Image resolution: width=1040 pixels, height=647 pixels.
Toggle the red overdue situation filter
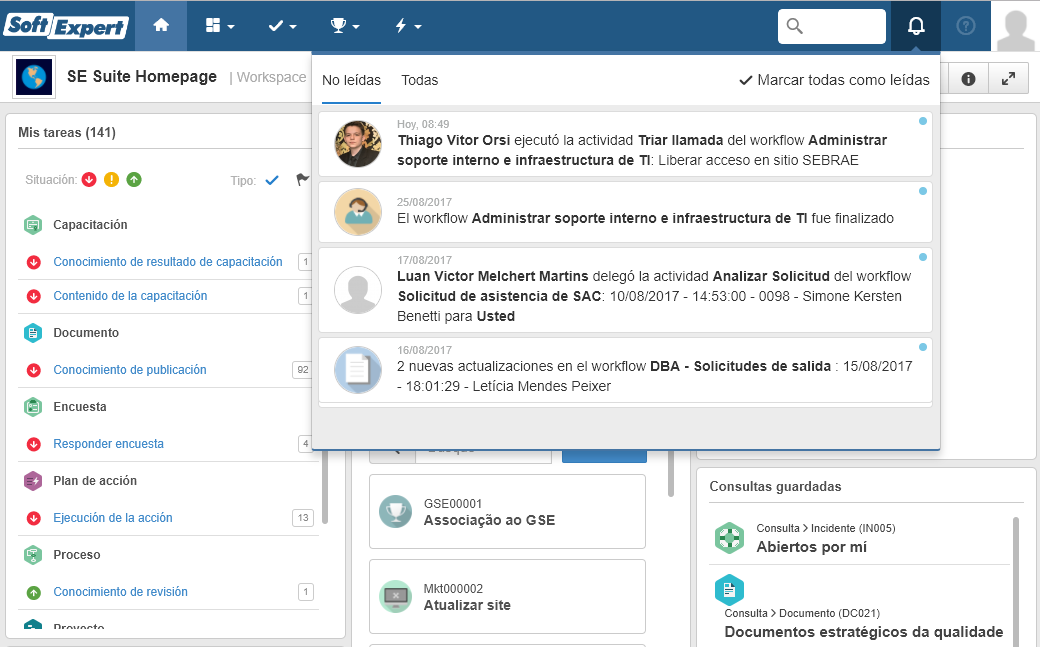pos(89,180)
